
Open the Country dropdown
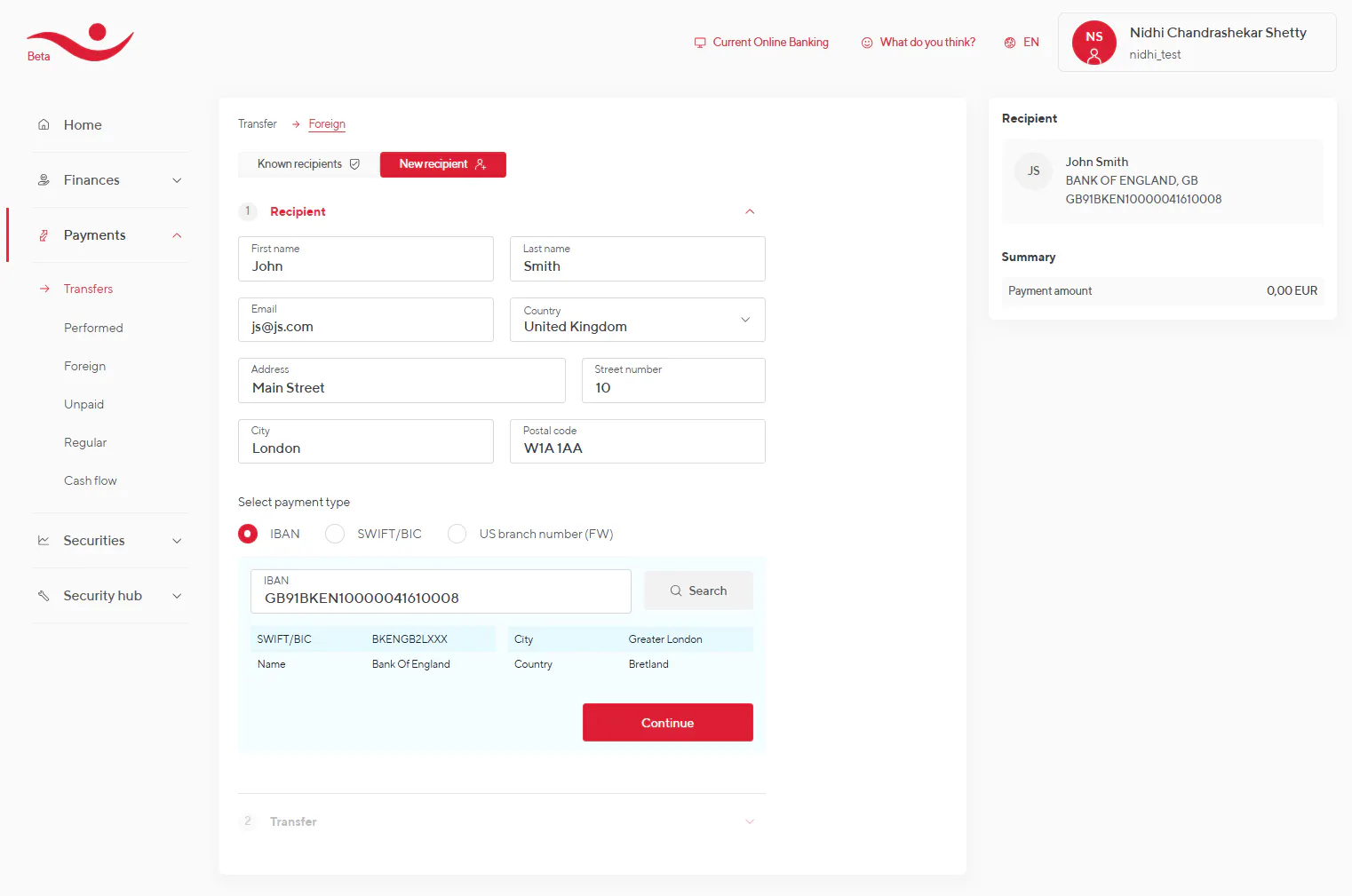click(x=638, y=320)
